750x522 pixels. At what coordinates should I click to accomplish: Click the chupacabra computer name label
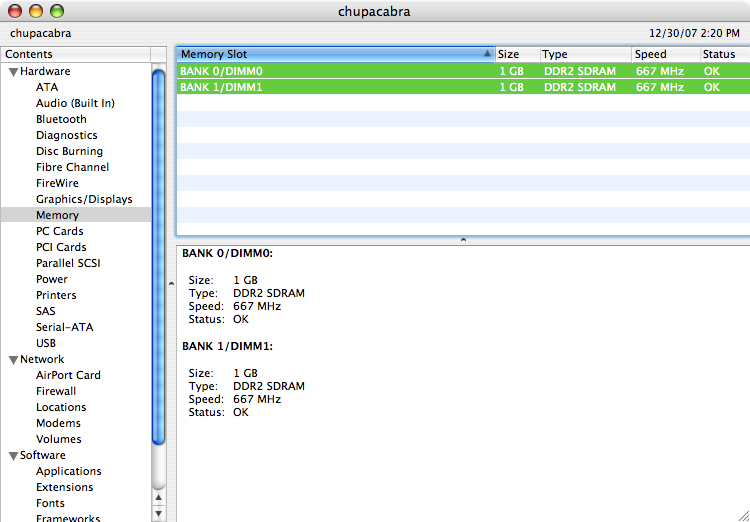point(41,33)
